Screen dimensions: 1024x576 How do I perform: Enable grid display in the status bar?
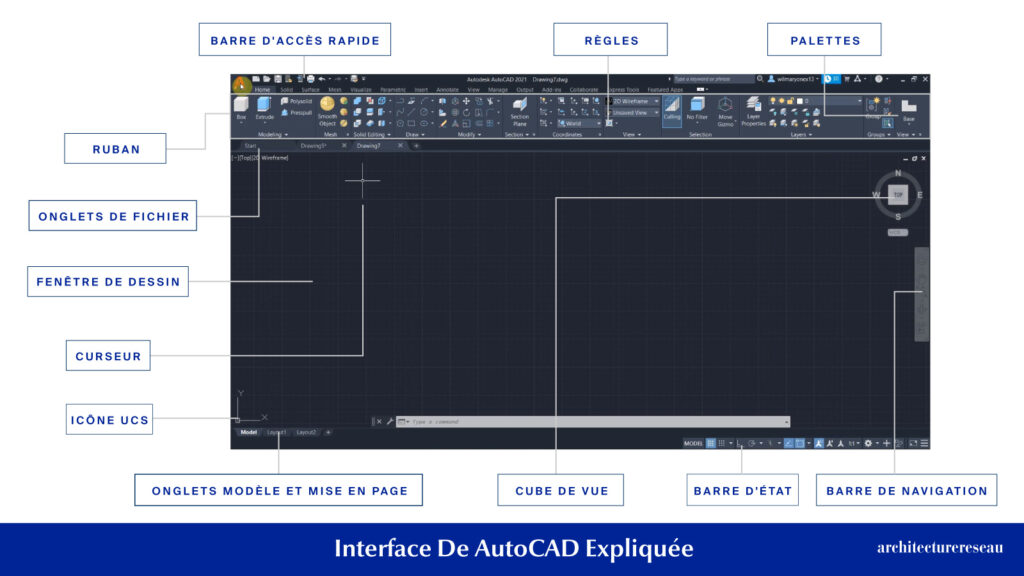[711, 443]
